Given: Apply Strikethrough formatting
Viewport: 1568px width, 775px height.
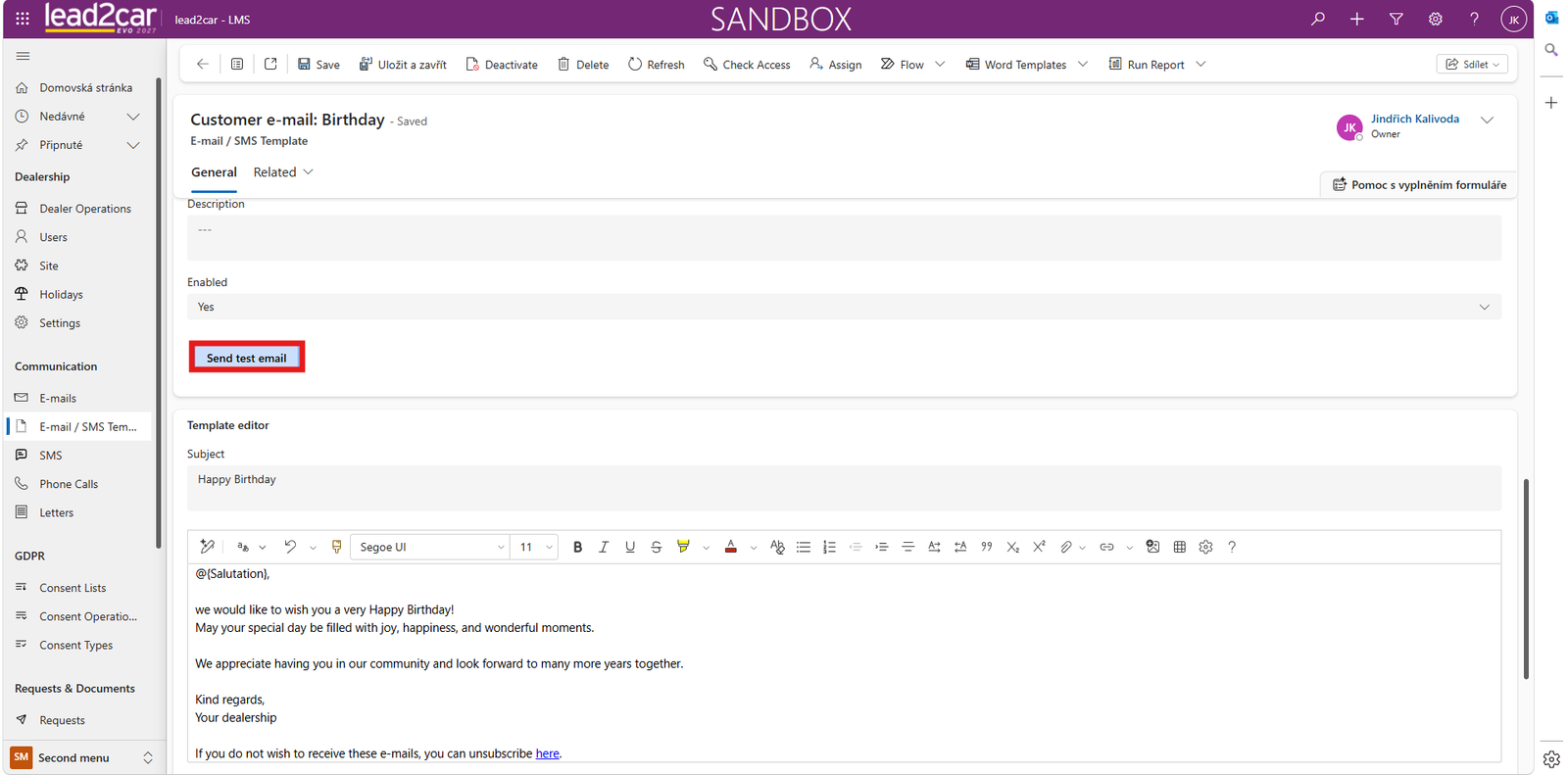Looking at the screenshot, I should pyautogui.click(x=657, y=547).
